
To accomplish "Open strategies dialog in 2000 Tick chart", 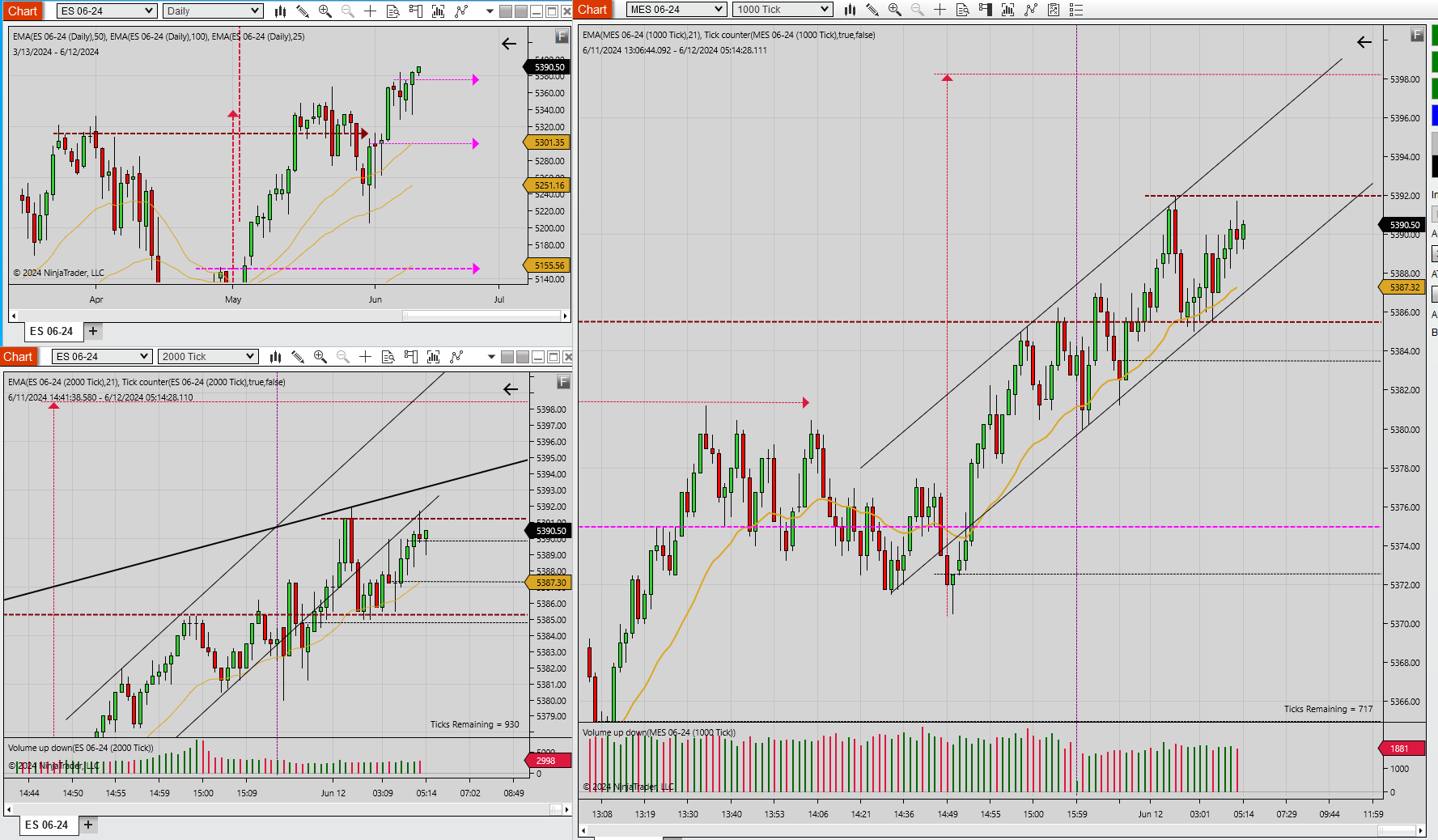I will [456, 356].
